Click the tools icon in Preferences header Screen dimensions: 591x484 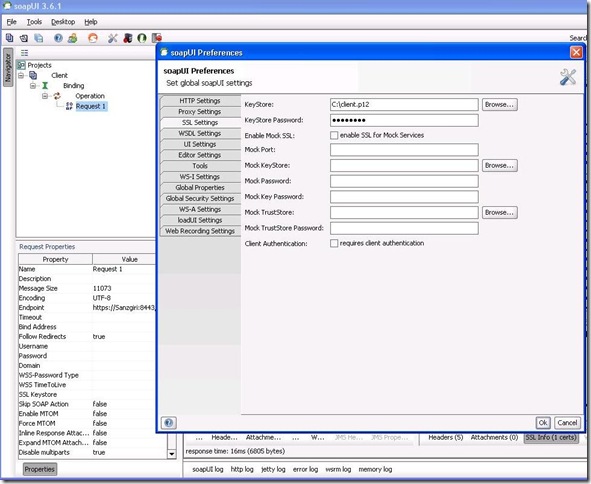[x=568, y=77]
